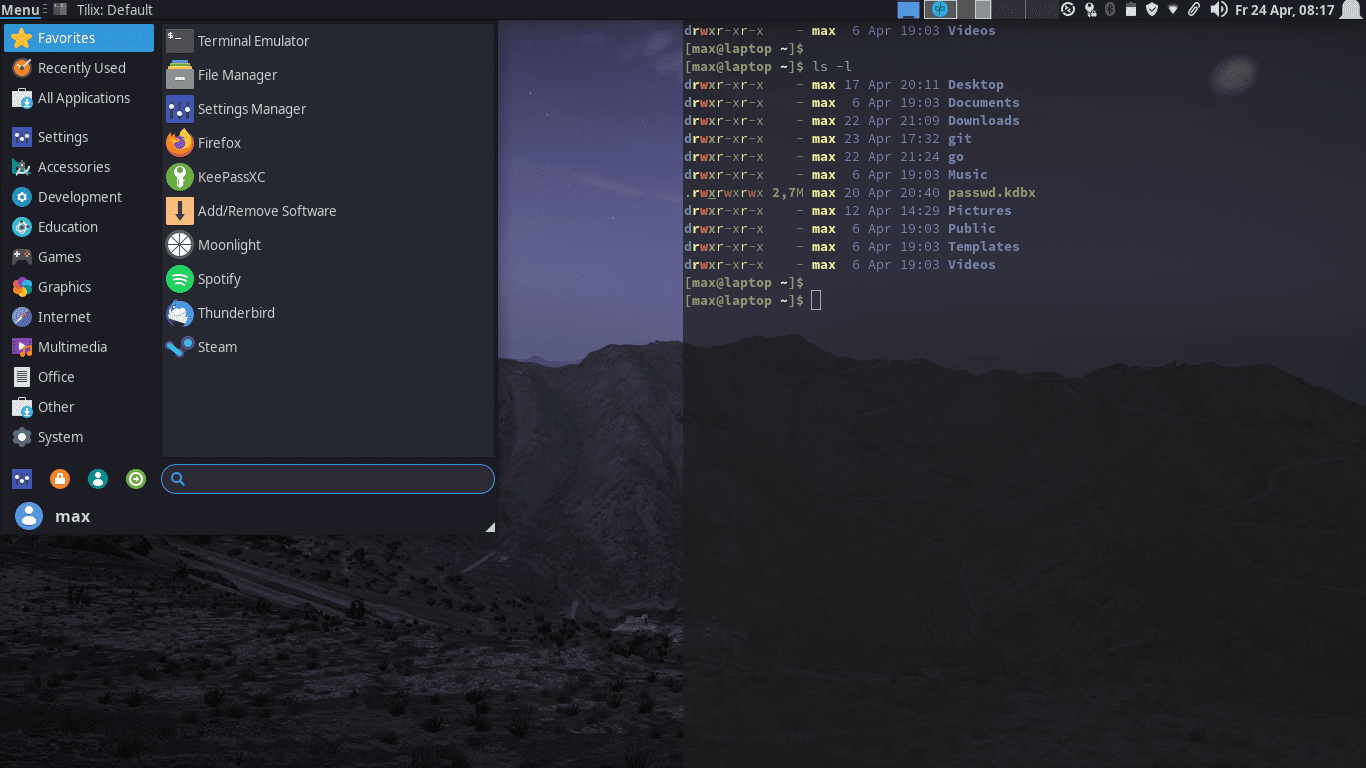Image resolution: width=1366 pixels, height=768 pixels.
Task: Start Spotify from favorites
Action: pyautogui.click(x=329, y=279)
